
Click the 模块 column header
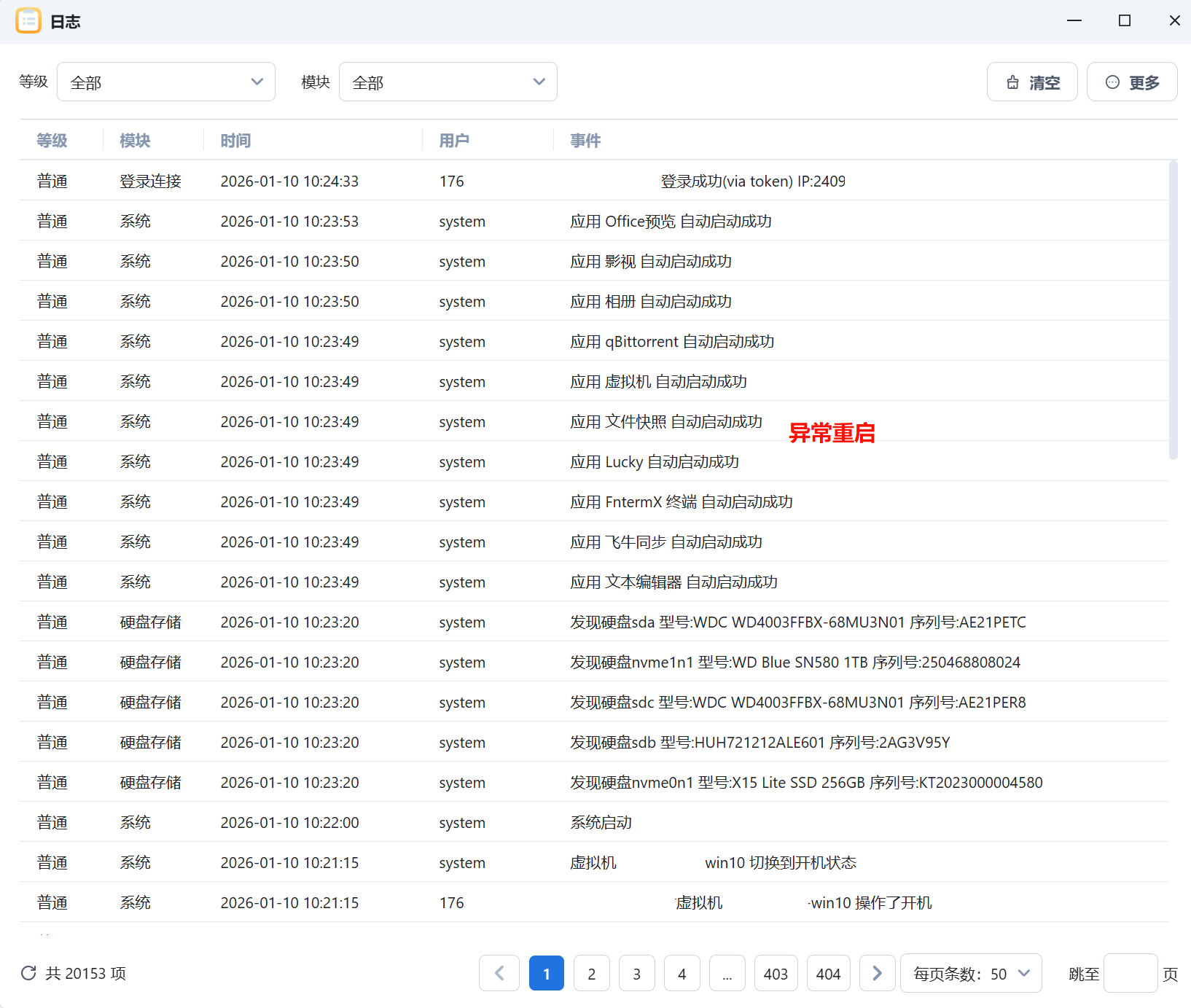(136, 140)
